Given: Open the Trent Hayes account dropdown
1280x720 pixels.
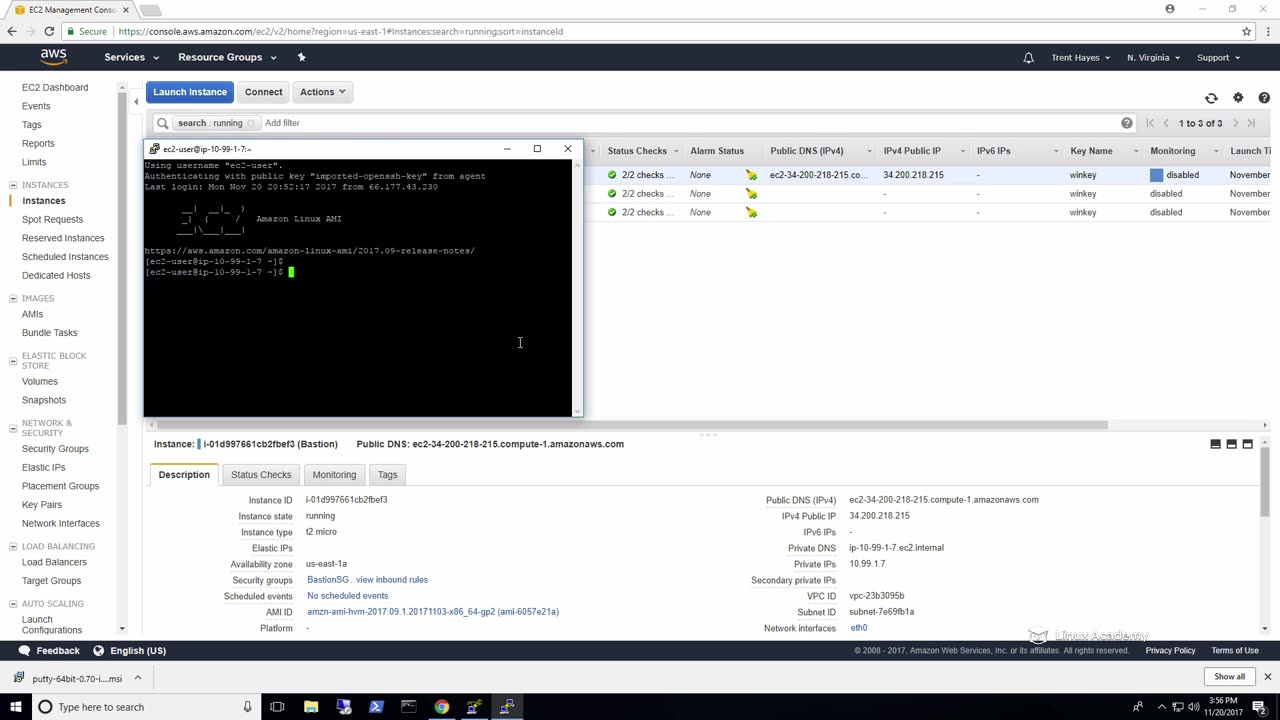Looking at the screenshot, I should point(1080,58).
